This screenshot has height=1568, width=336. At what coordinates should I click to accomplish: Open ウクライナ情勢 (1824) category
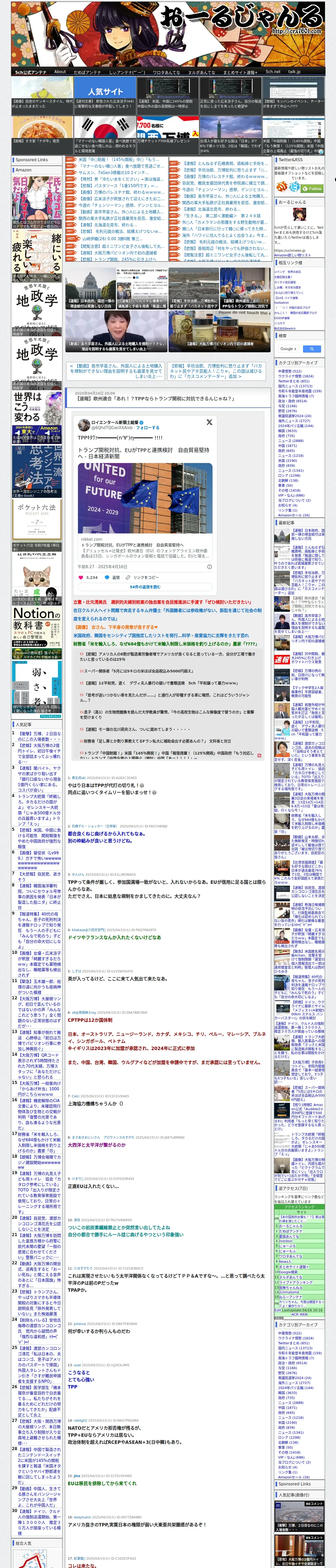[296, 376]
